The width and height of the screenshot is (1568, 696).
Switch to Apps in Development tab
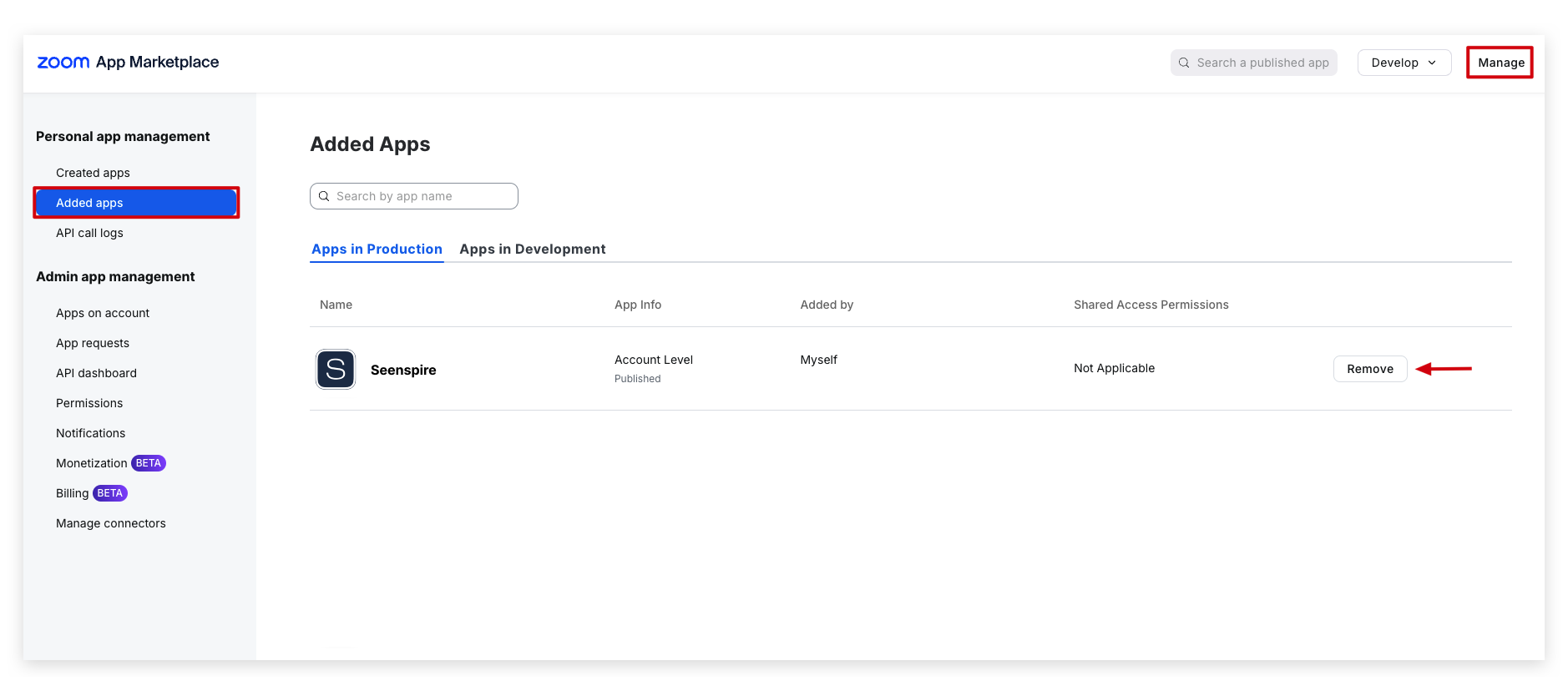click(x=533, y=249)
